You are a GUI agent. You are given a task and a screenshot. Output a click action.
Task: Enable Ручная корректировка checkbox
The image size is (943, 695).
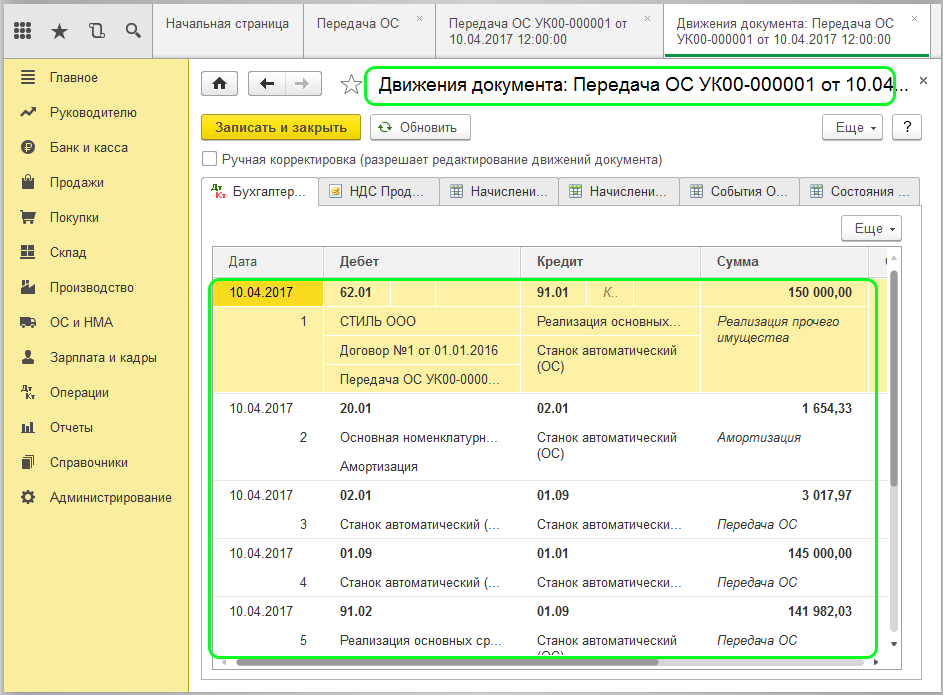209,159
